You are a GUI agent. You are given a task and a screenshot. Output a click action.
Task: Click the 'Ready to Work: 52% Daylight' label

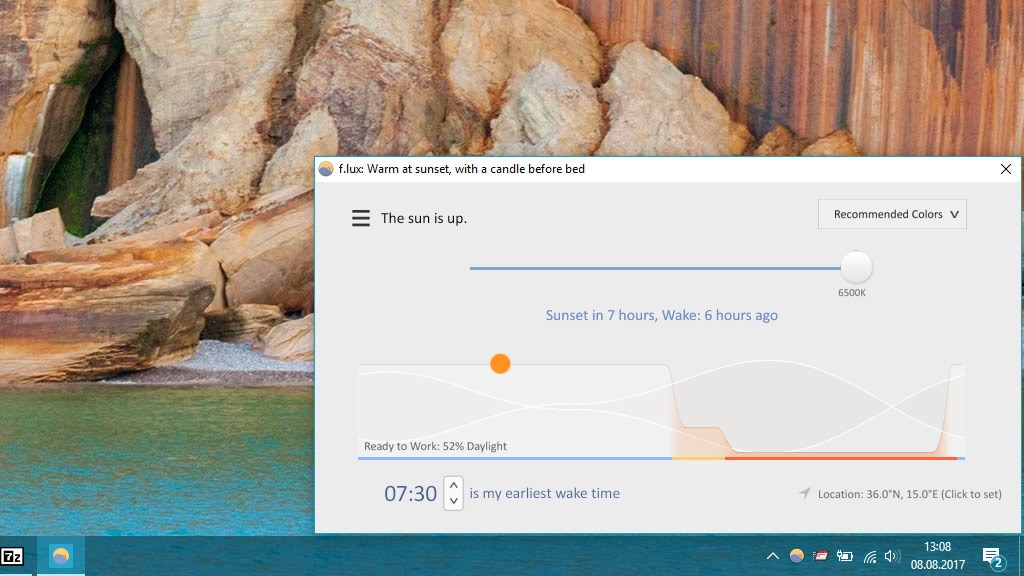(x=435, y=446)
